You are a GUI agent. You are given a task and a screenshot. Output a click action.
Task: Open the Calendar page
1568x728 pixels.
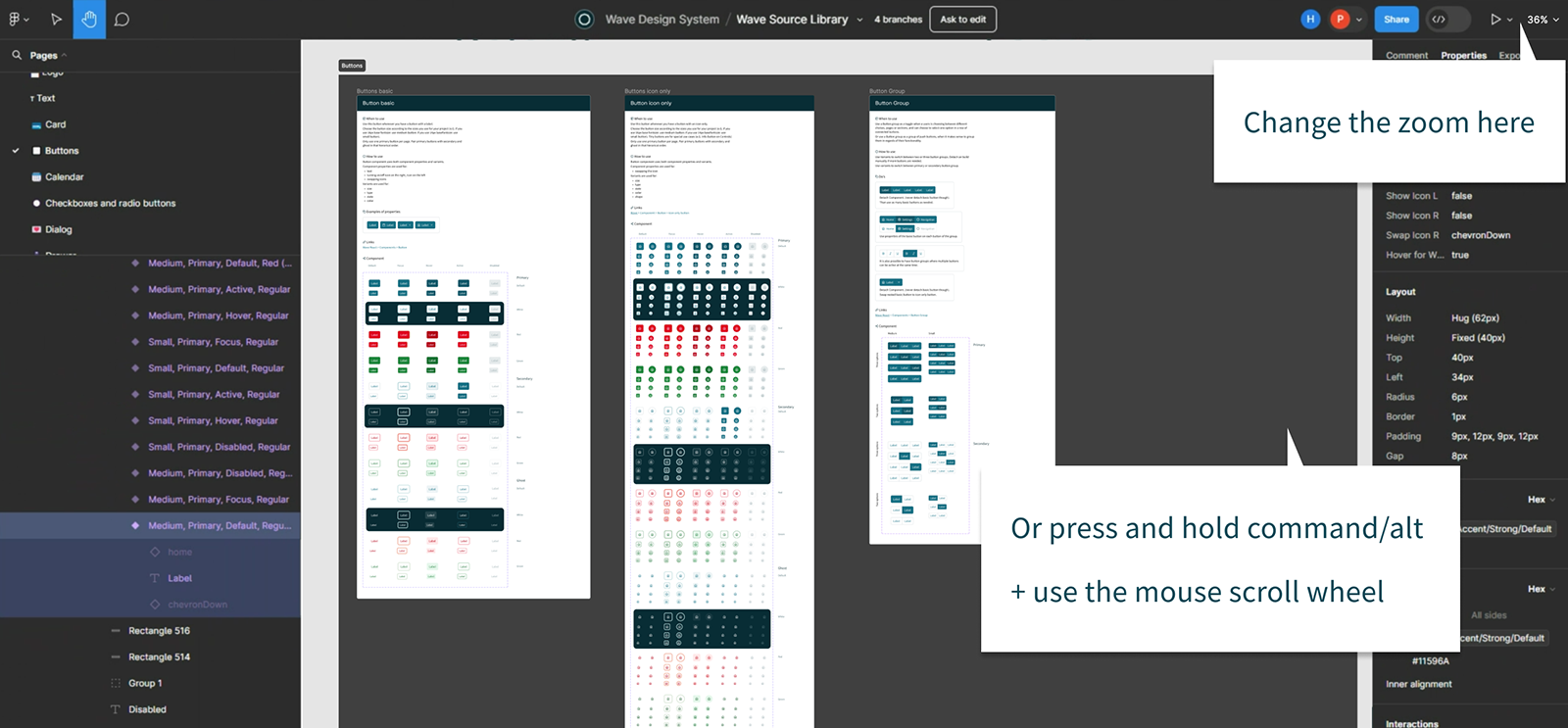click(64, 177)
